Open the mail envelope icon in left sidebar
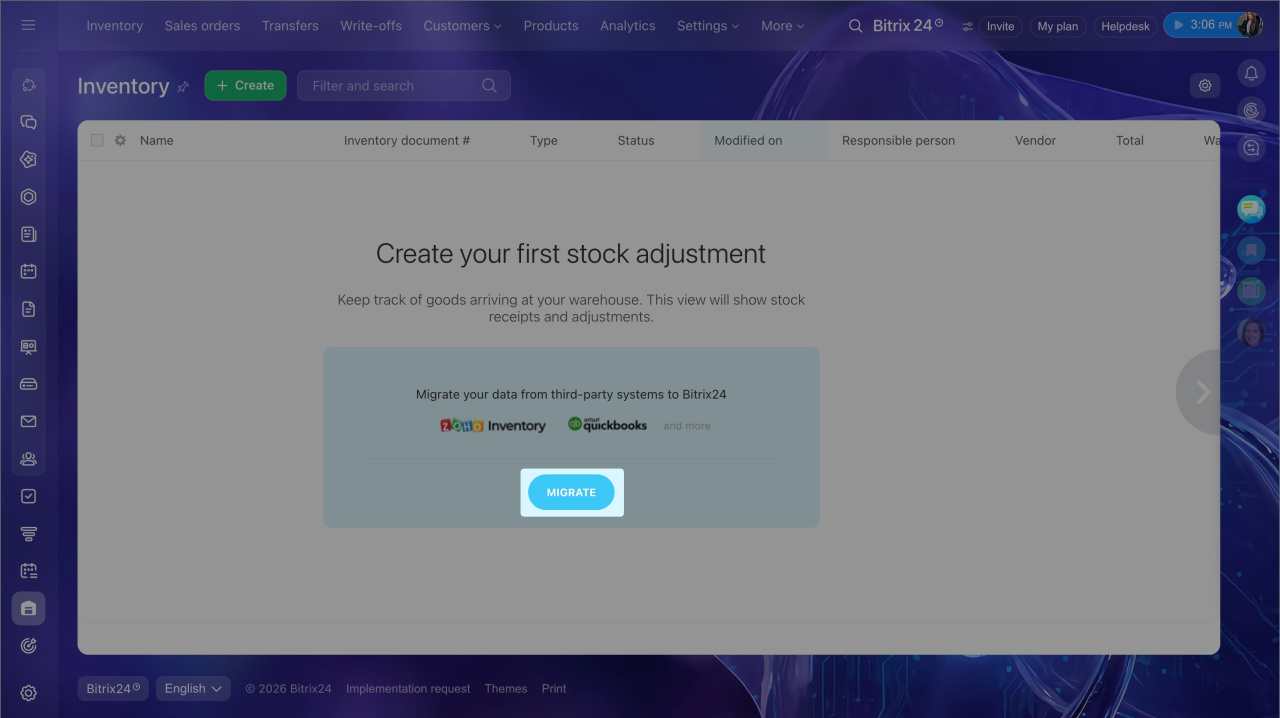This screenshot has width=1280, height=718. (28, 422)
